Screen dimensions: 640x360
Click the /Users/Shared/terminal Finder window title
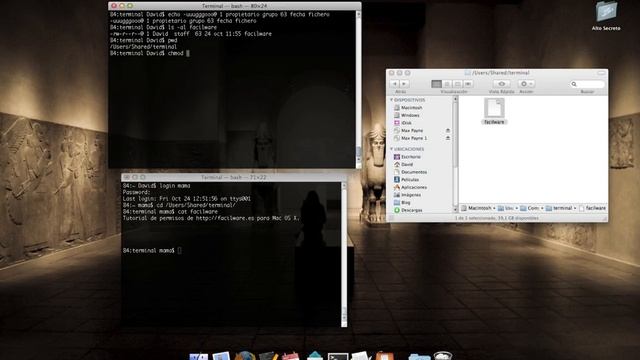pos(500,73)
